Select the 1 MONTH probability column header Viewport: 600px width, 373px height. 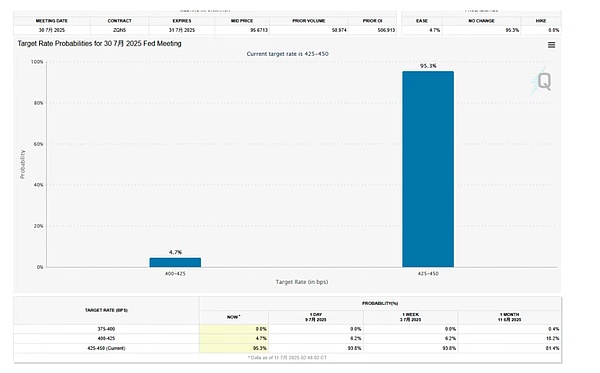pos(509,317)
